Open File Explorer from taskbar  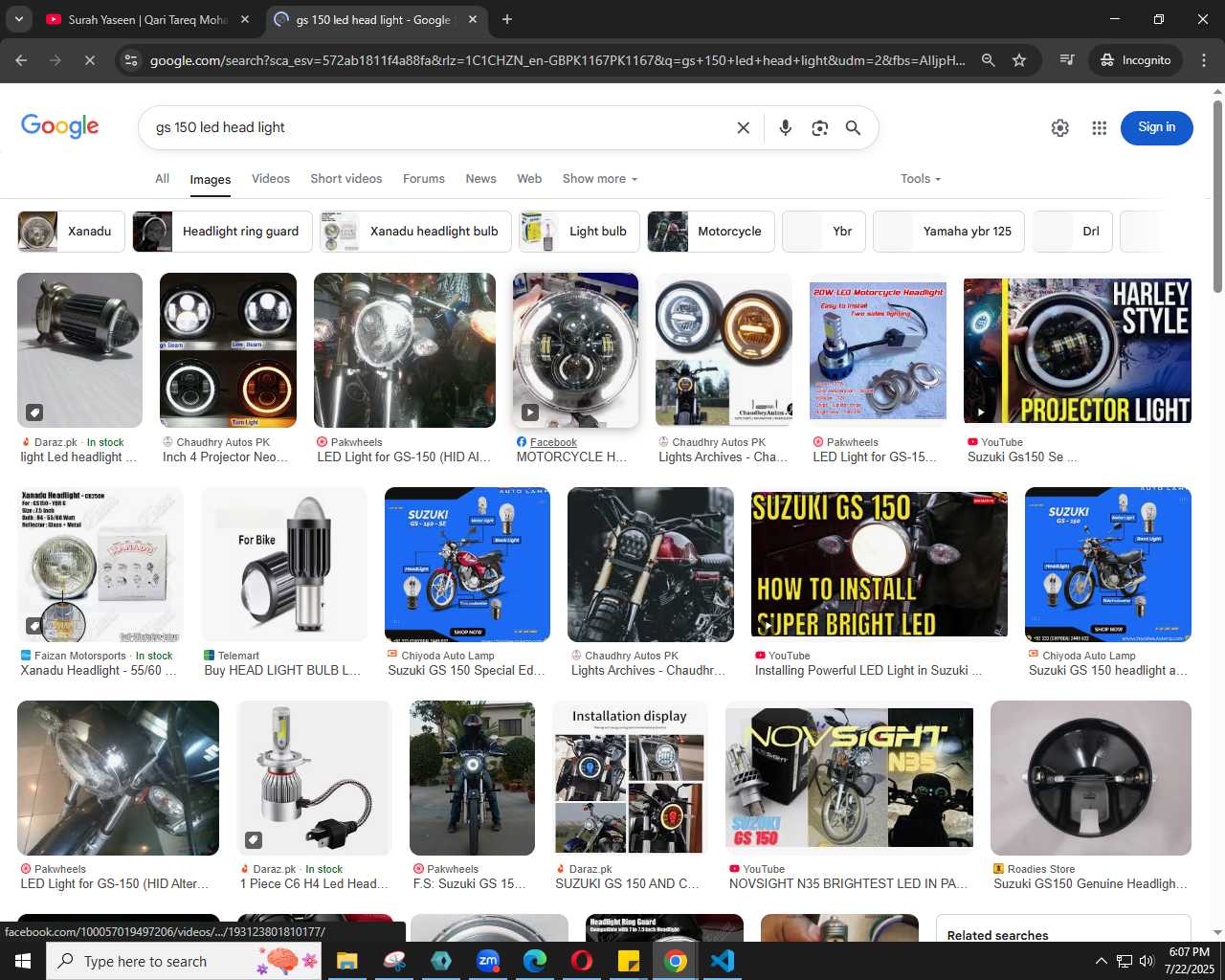click(x=346, y=961)
